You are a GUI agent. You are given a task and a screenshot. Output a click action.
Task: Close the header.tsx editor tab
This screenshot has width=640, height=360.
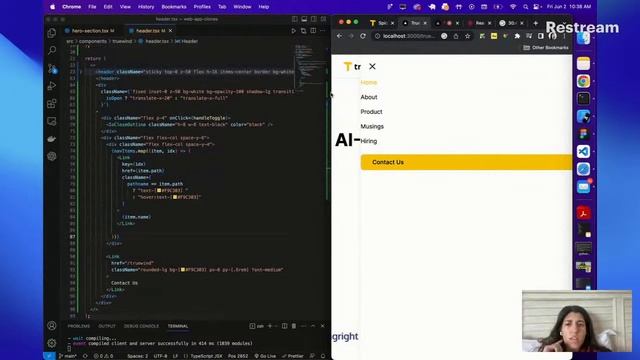coord(170,31)
